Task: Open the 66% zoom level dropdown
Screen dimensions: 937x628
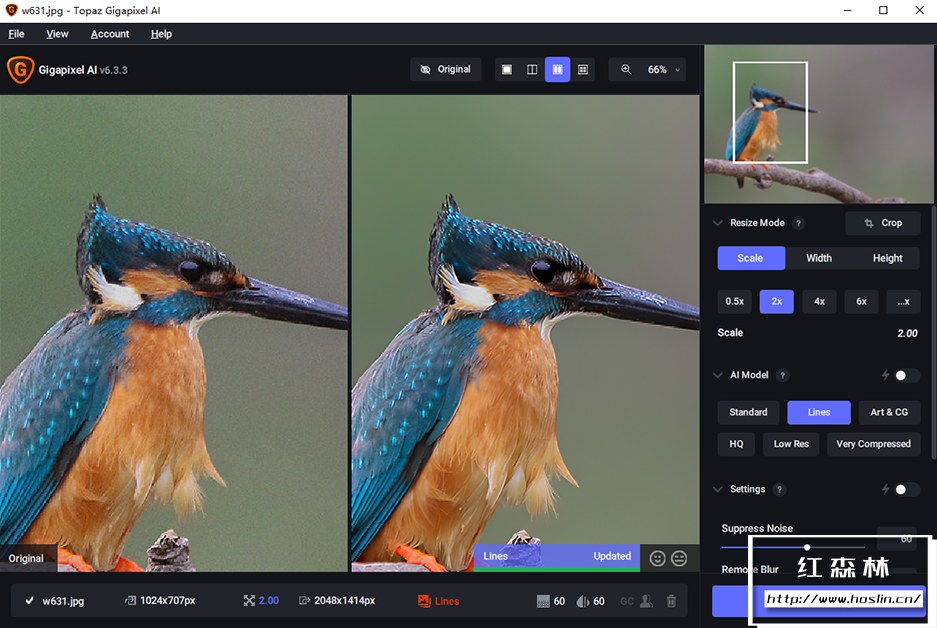Action: click(664, 70)
